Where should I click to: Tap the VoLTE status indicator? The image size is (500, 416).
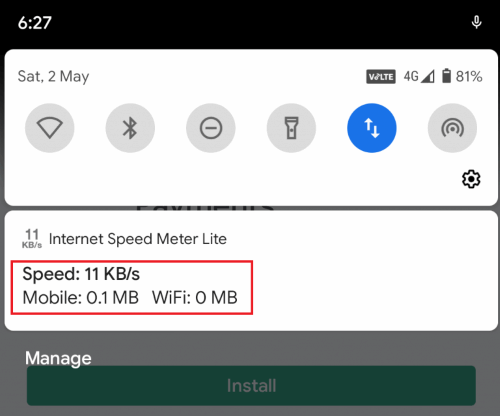(381, 77)
